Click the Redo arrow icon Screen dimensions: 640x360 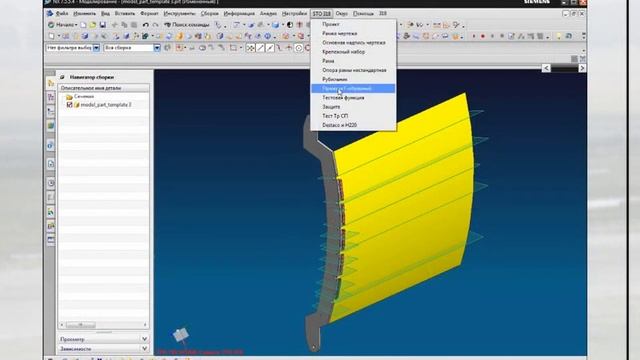click(156, 25)
